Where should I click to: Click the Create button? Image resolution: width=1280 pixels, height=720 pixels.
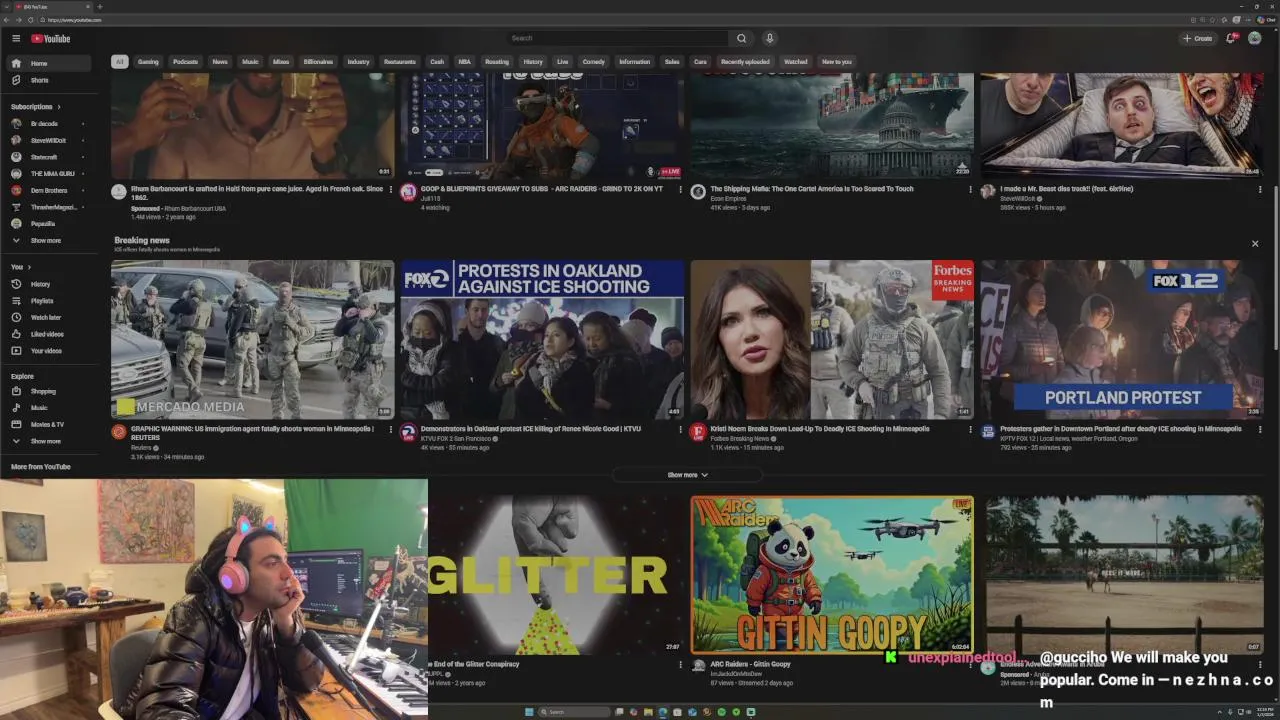[1197, 38]
